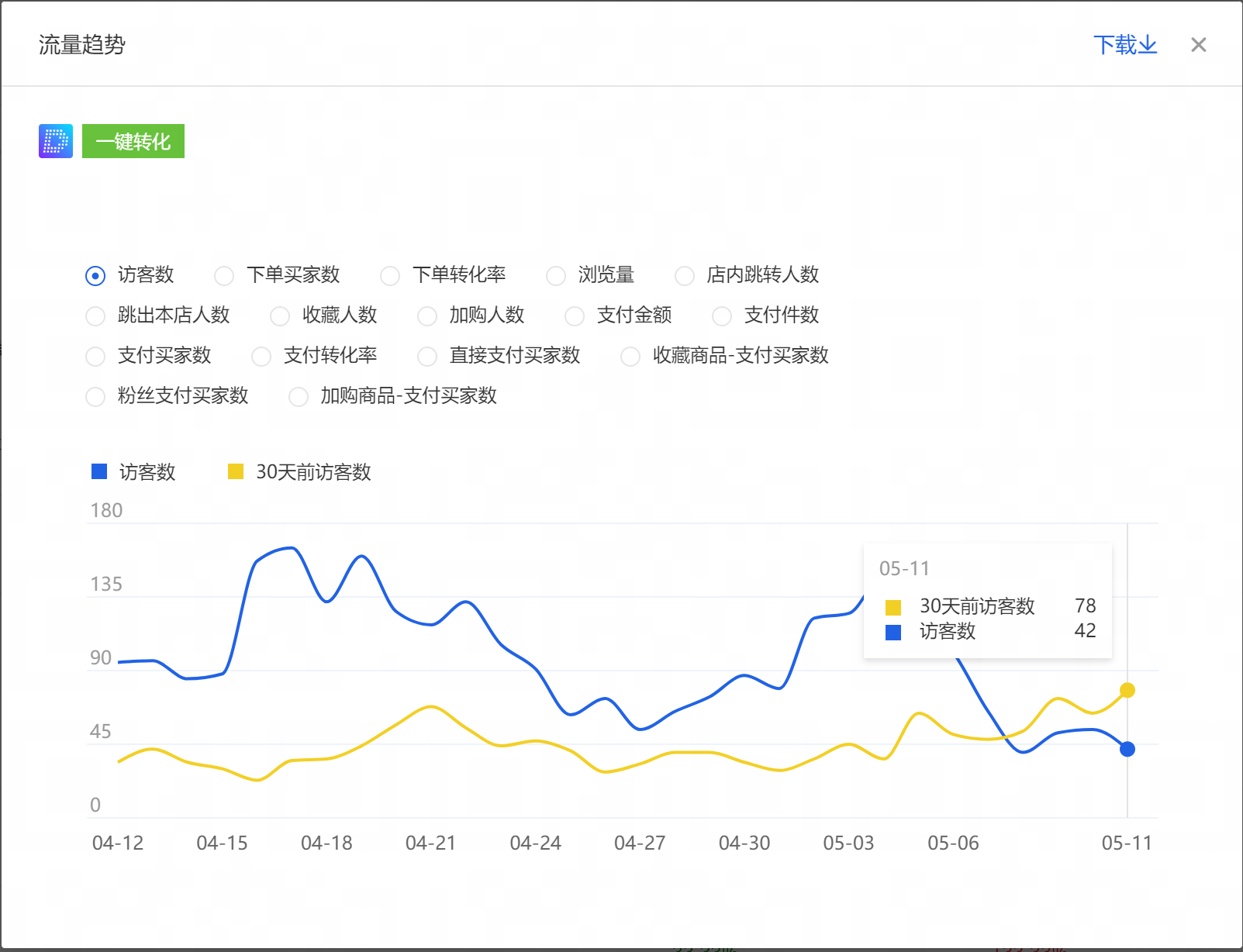The height and width of the screenshot is (952, 1243).
Task: Select the 支付买家数 radio option
Action: (x=95, y=356)
